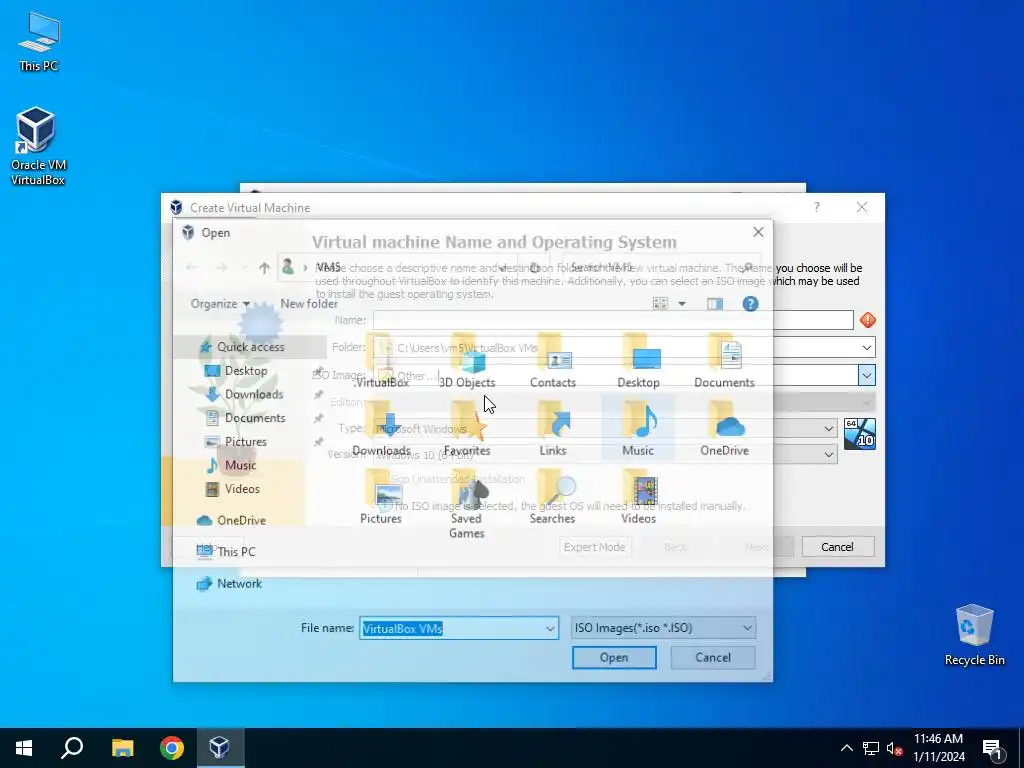Select Desktop in navigation pane
1024x768 pixels.
click(x=246, y=370)
